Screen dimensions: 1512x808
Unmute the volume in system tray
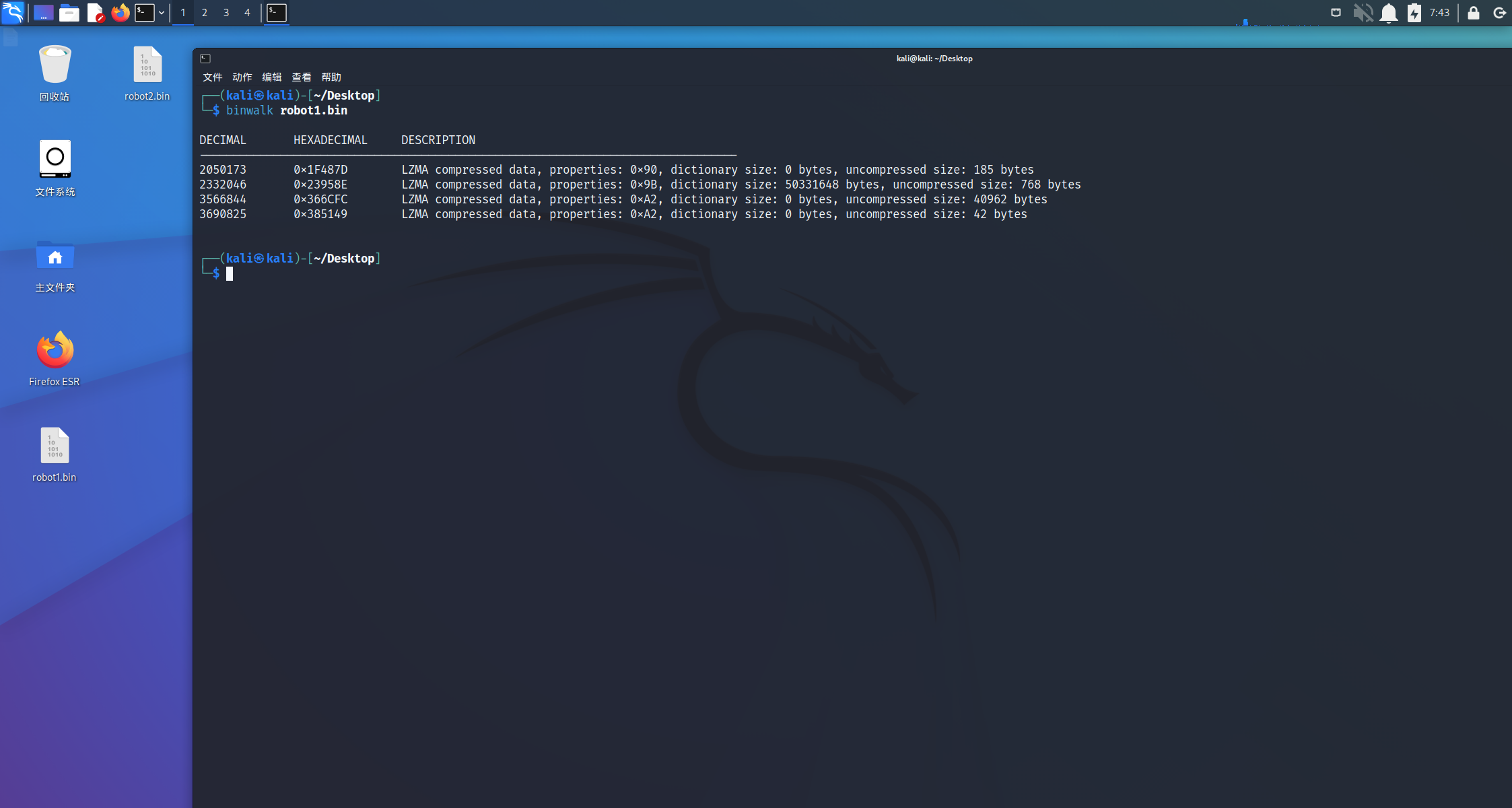(1363, 13)
